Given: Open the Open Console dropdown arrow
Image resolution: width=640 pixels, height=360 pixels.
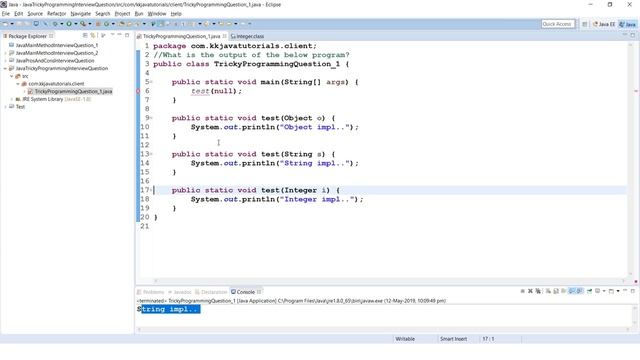Looking at the screenshot, I should pos(618,291).
